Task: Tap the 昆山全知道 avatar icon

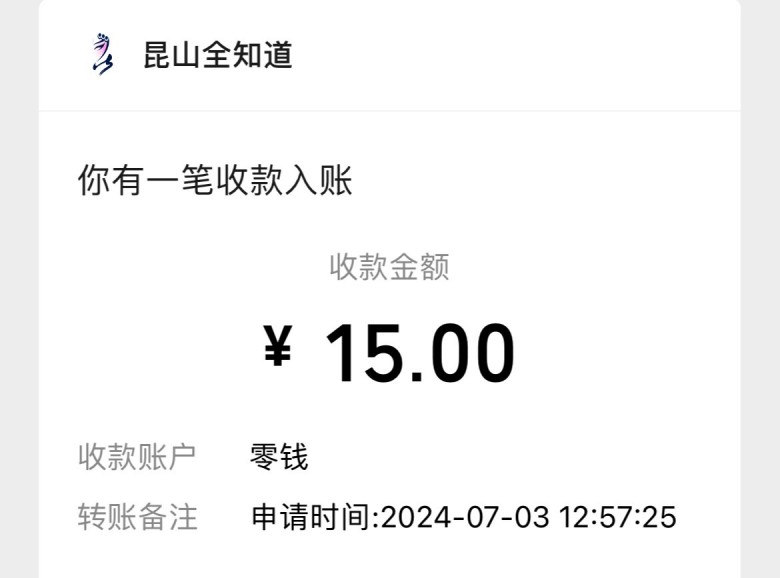Action: 100,54
